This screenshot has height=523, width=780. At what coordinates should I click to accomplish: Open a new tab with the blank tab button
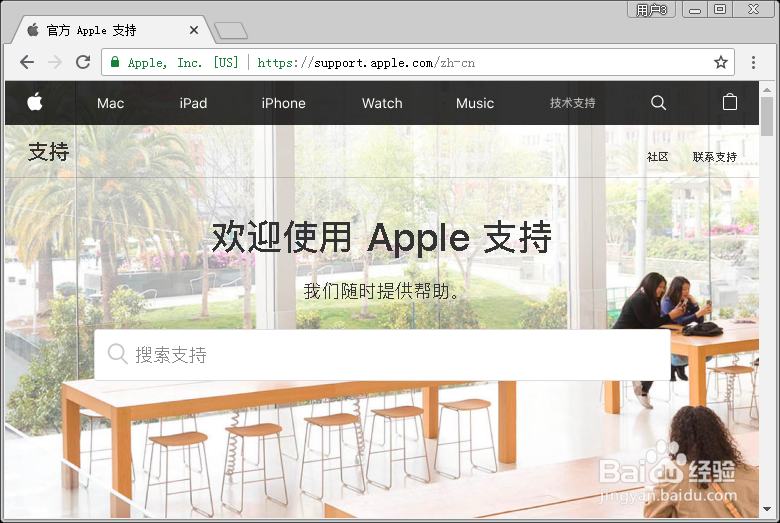(231, 30)
